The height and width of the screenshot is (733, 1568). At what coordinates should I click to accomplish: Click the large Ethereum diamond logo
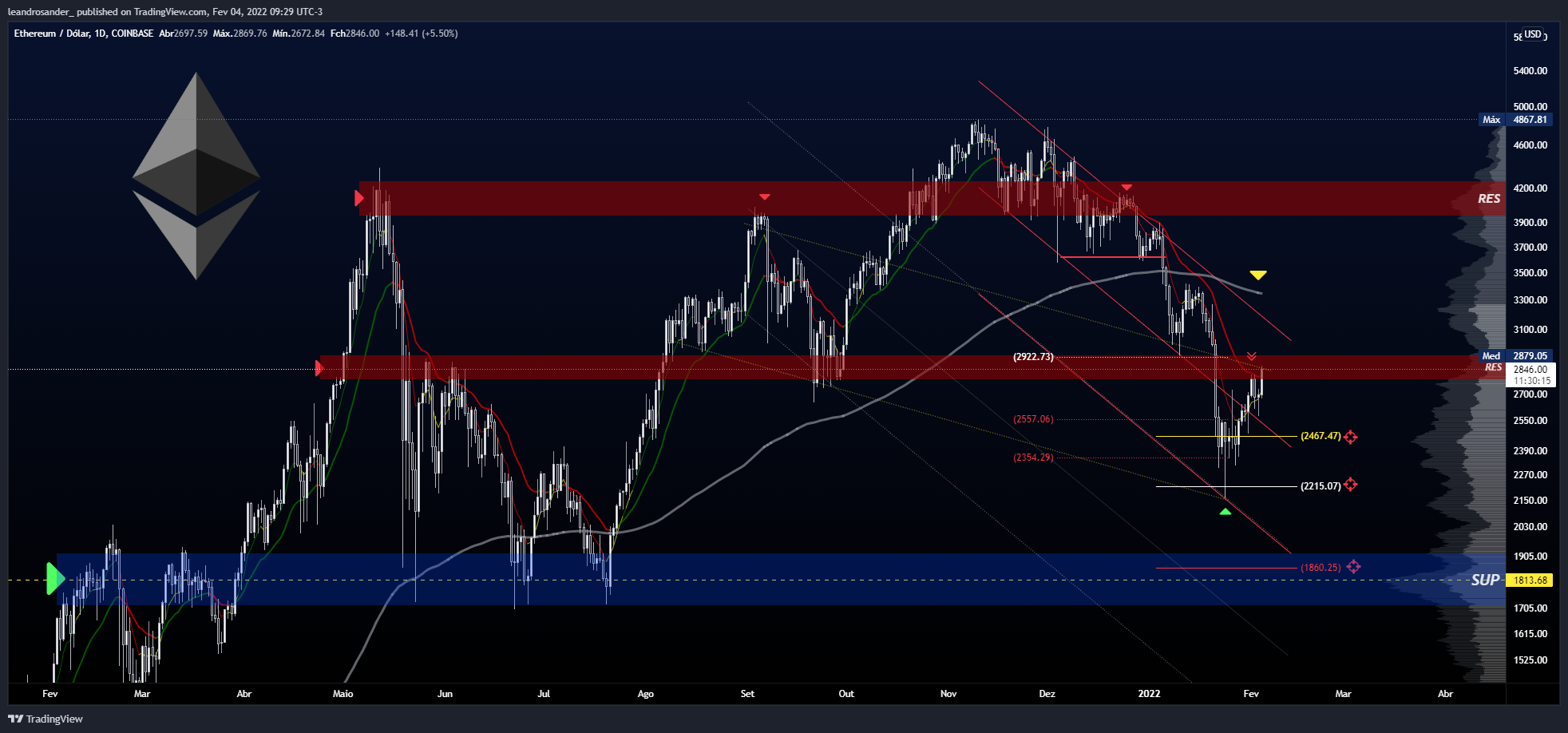click(x=196, y=176)
